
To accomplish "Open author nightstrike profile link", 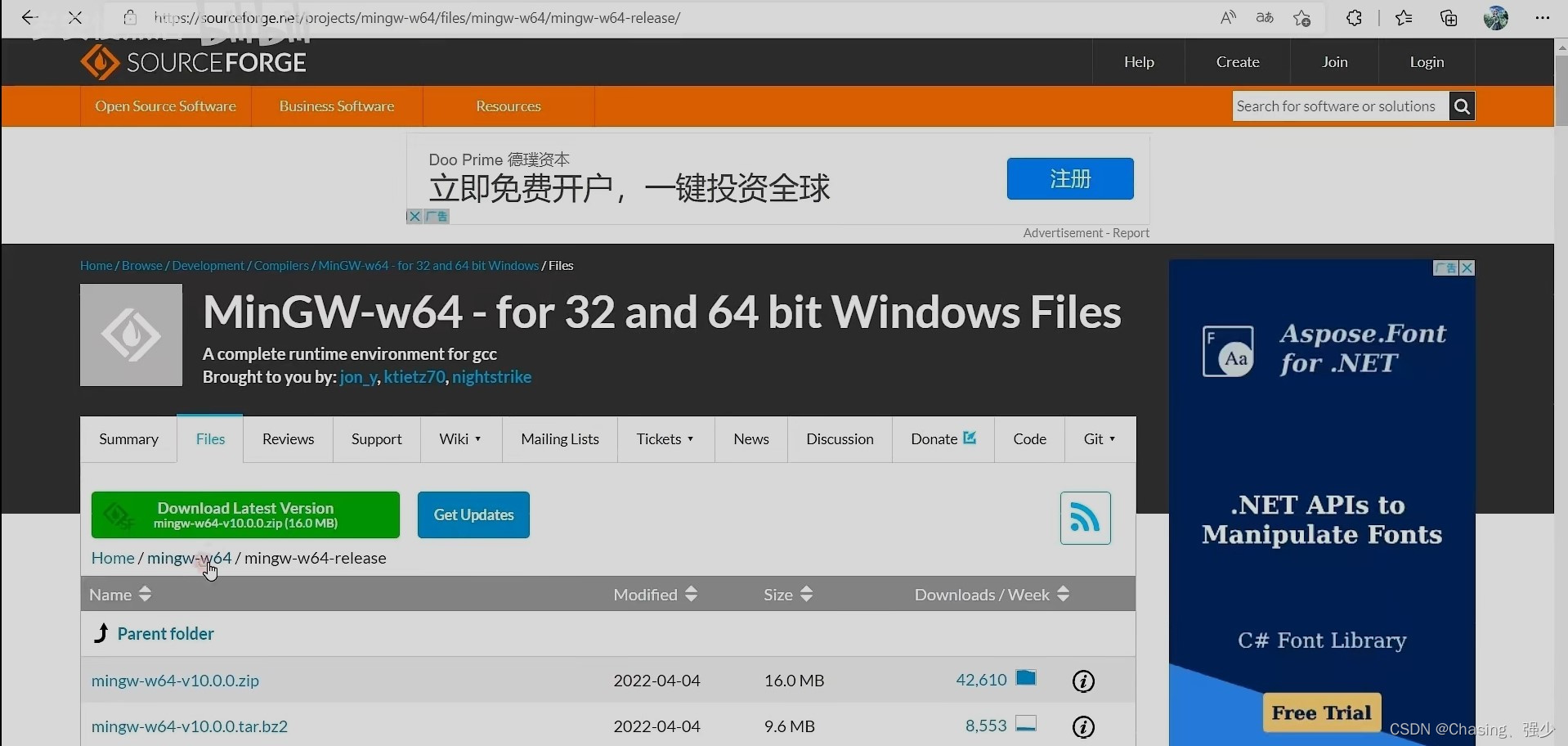I will pyautogui.click(x=492, y=377).
